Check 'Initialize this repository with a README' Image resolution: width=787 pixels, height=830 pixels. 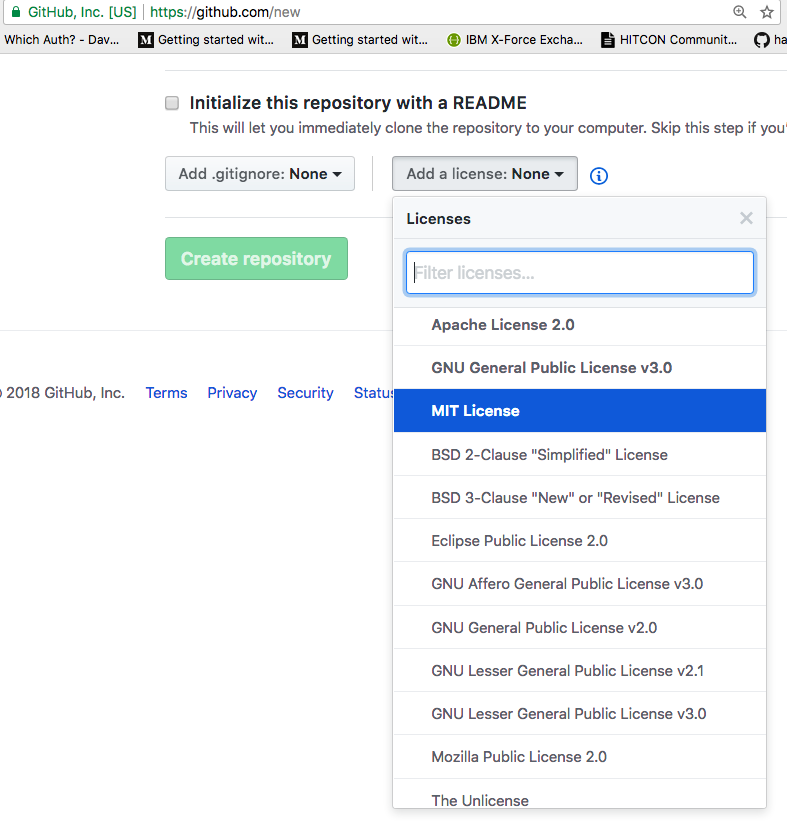coord(172,103)
